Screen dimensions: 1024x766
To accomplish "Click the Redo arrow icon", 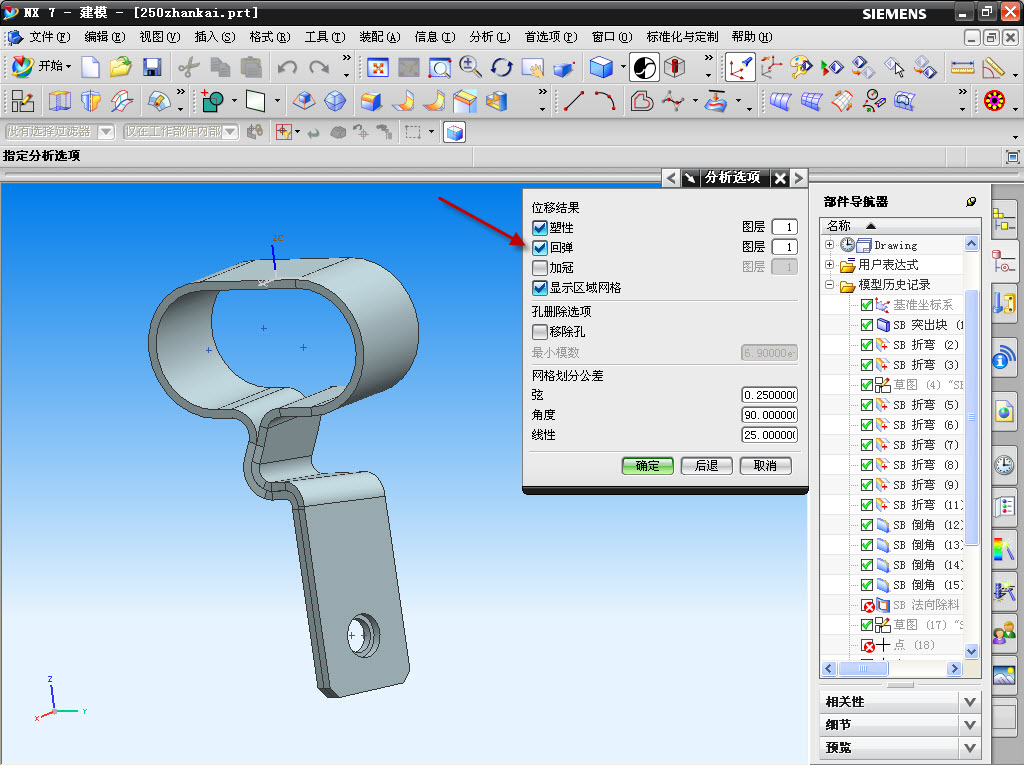I will [319, 67].
